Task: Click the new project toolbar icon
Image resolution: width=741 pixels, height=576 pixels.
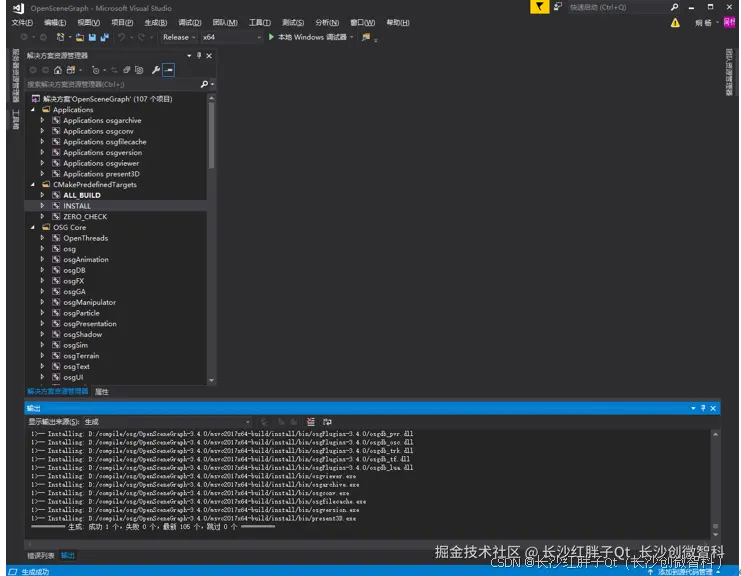Action: (60, 37)
